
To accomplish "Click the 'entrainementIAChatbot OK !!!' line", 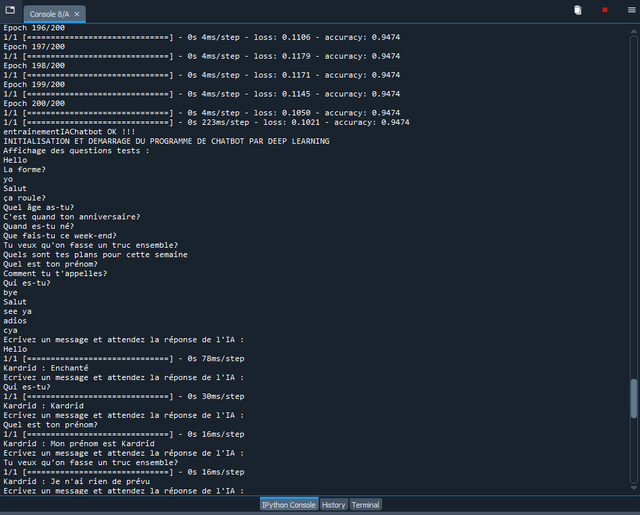I will (69, 132).
